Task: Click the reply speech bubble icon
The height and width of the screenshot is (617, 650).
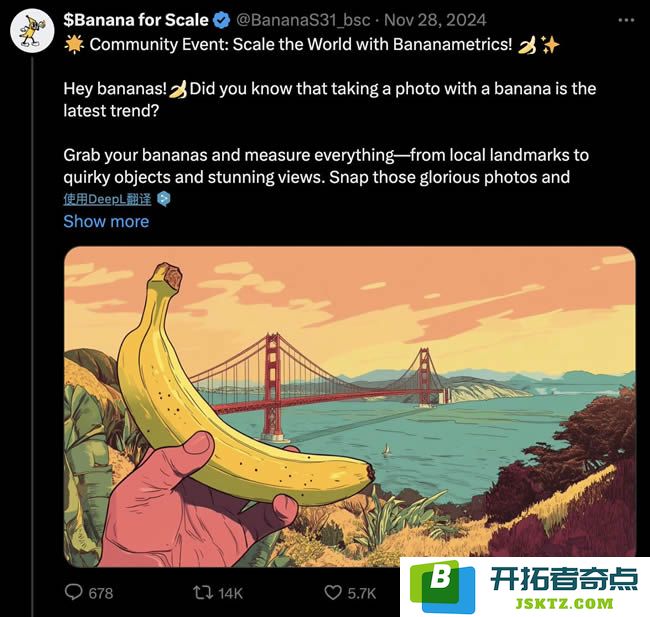Action: click(74, 592)
